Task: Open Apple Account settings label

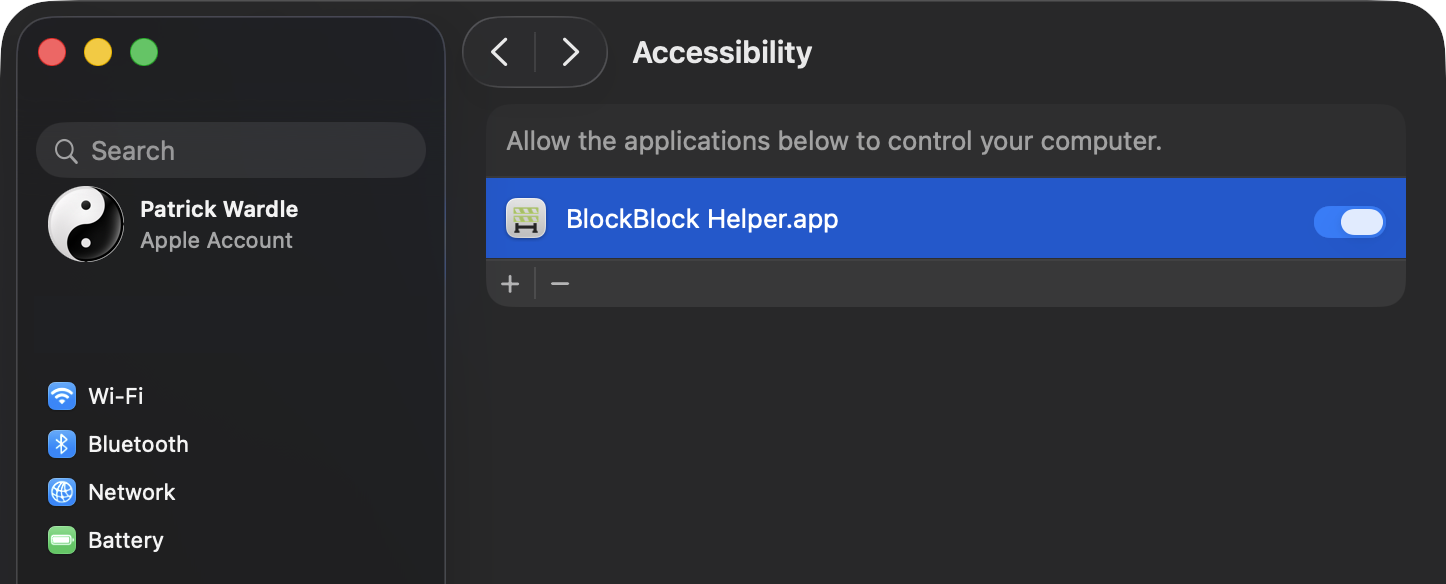Action: click(216, 241)
